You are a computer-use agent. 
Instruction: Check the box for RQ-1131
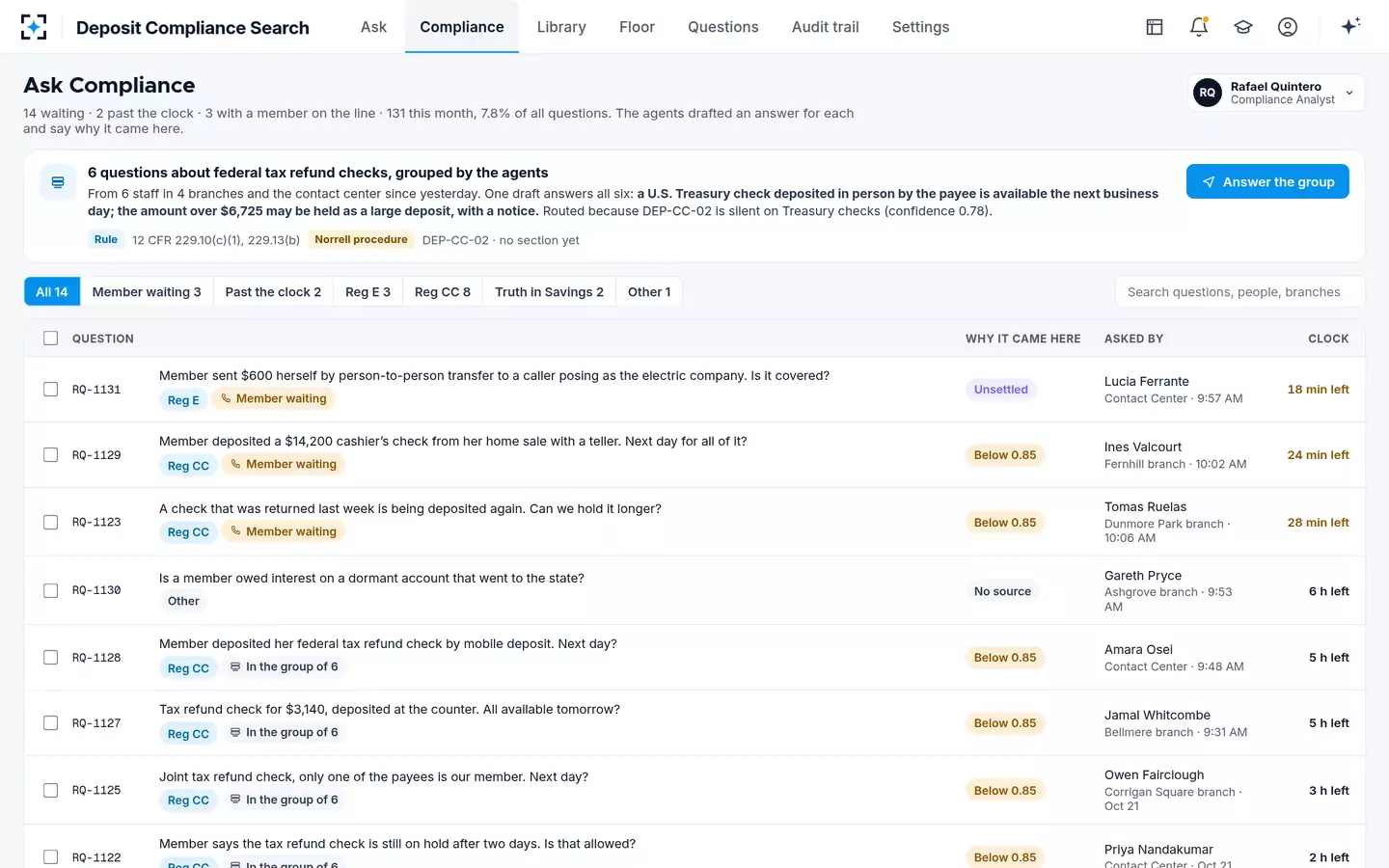coord(51,390)
